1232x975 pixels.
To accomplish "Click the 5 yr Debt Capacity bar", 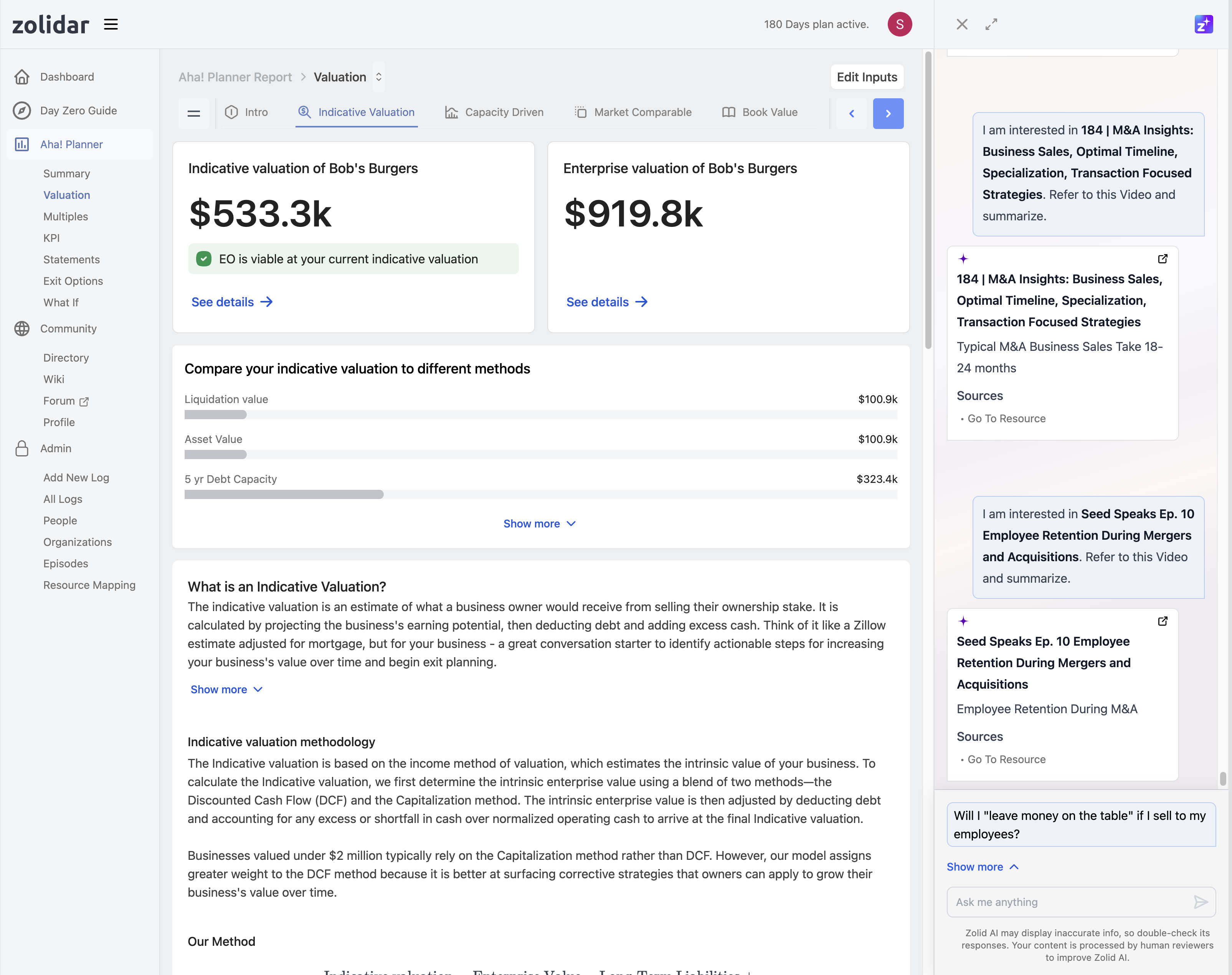I will (x=284, y=494).
